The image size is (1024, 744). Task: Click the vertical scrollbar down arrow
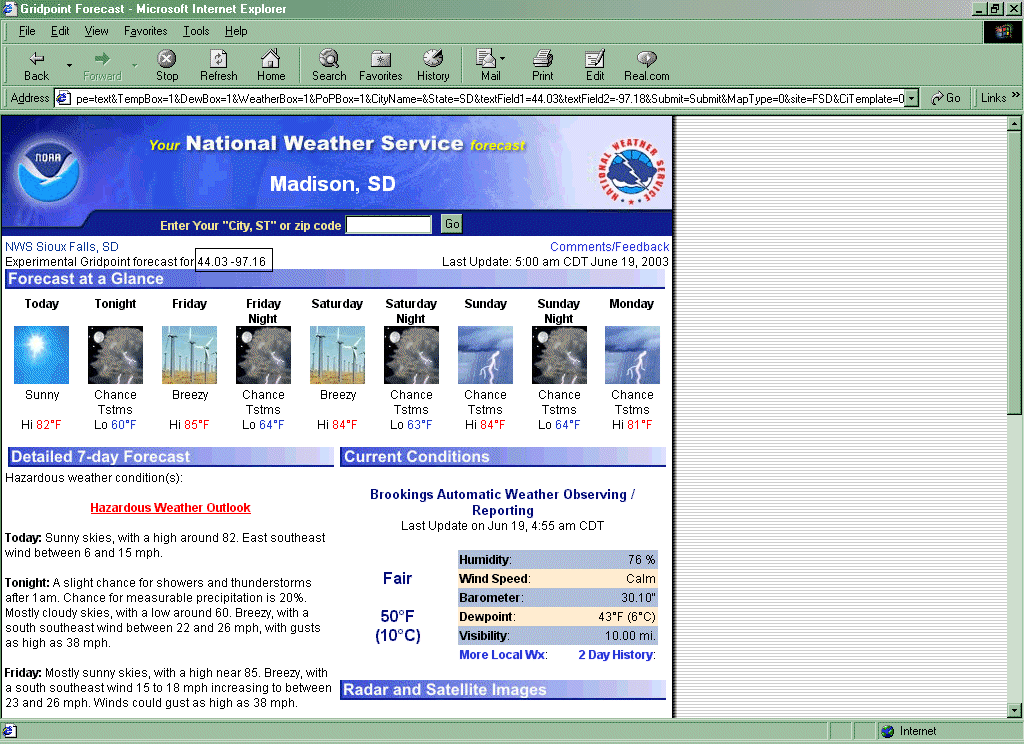click(x=1014, y=710)
